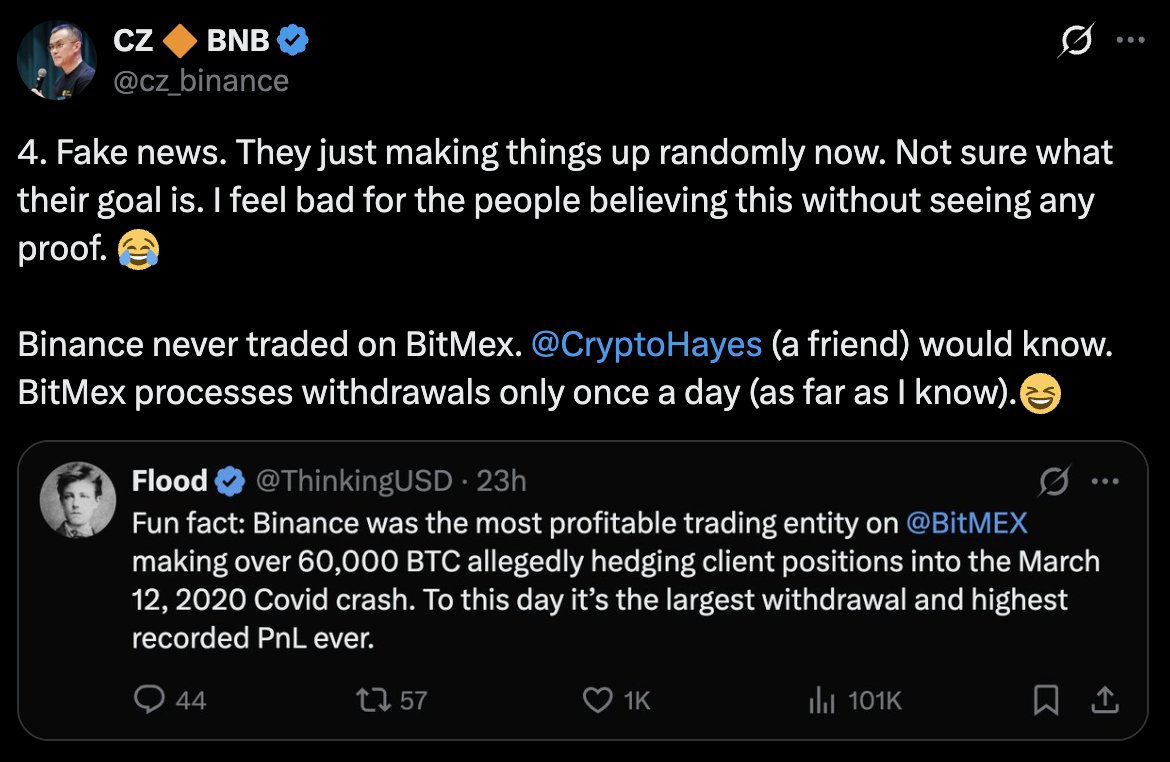Share Flood's quoted post
Viewport: 1170px width, 762px height.
[x=1105, y=700]
